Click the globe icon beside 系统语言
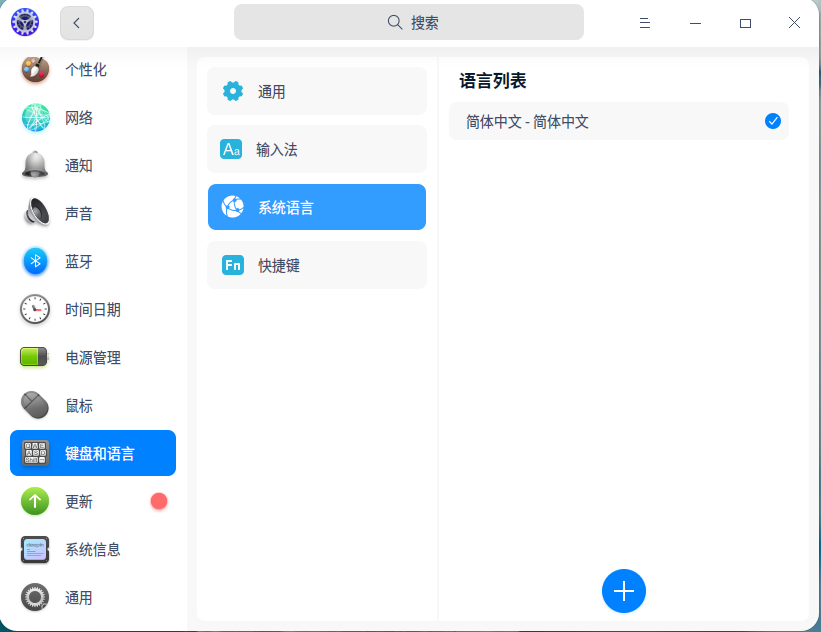The height and width of the screenshot is (632, 821). (232, 207)
